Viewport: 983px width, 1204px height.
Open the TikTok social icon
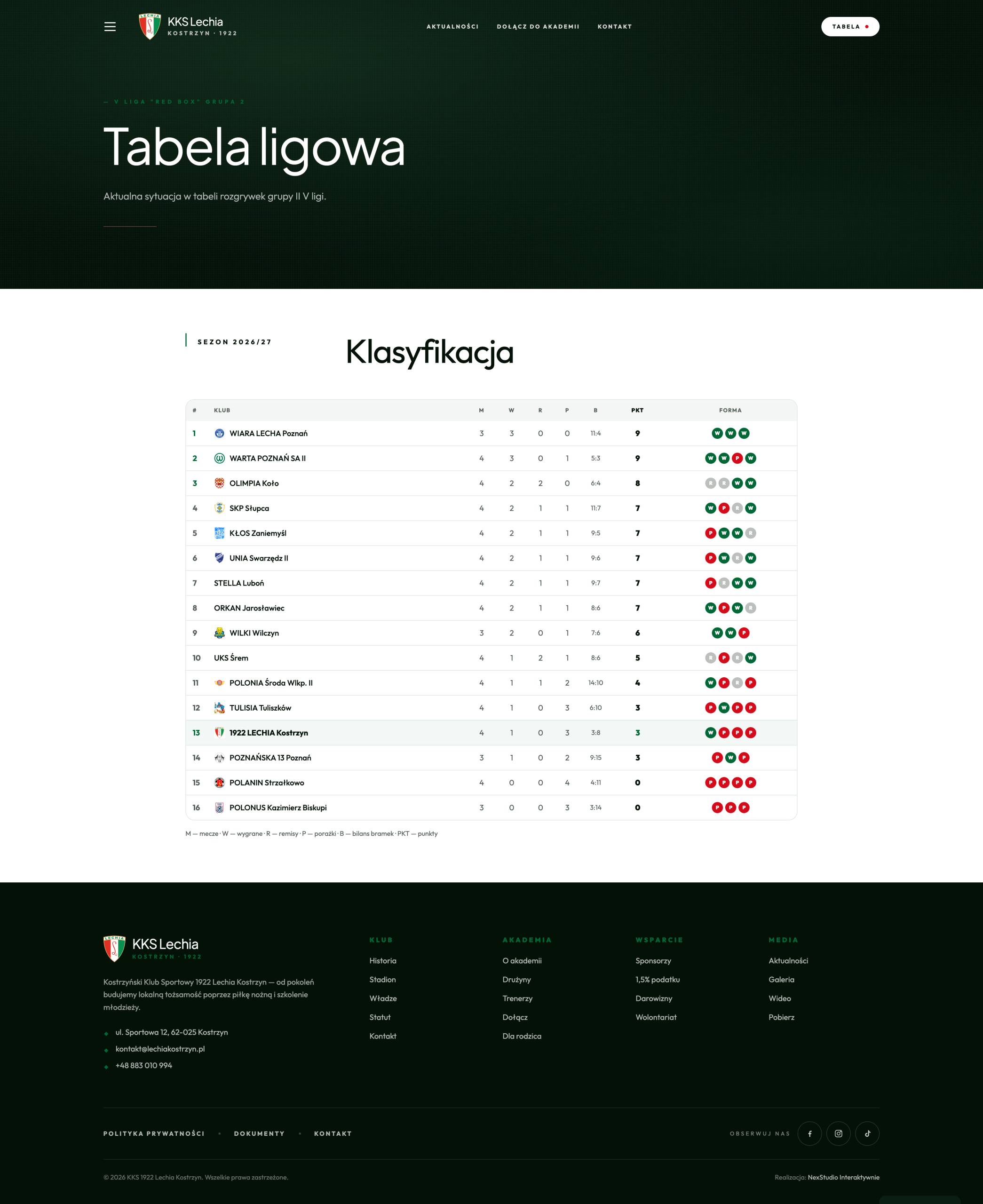coord(867,1134)
